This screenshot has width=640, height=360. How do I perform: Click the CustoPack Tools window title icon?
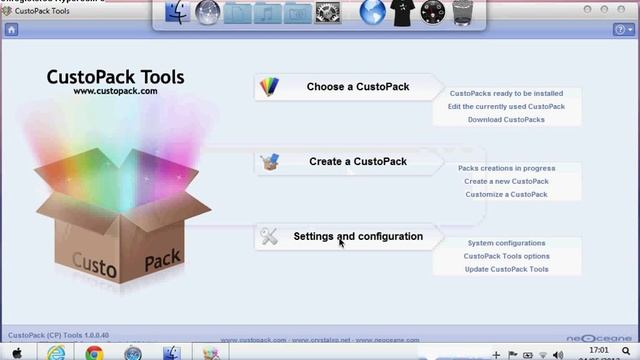tap(7, 11)
